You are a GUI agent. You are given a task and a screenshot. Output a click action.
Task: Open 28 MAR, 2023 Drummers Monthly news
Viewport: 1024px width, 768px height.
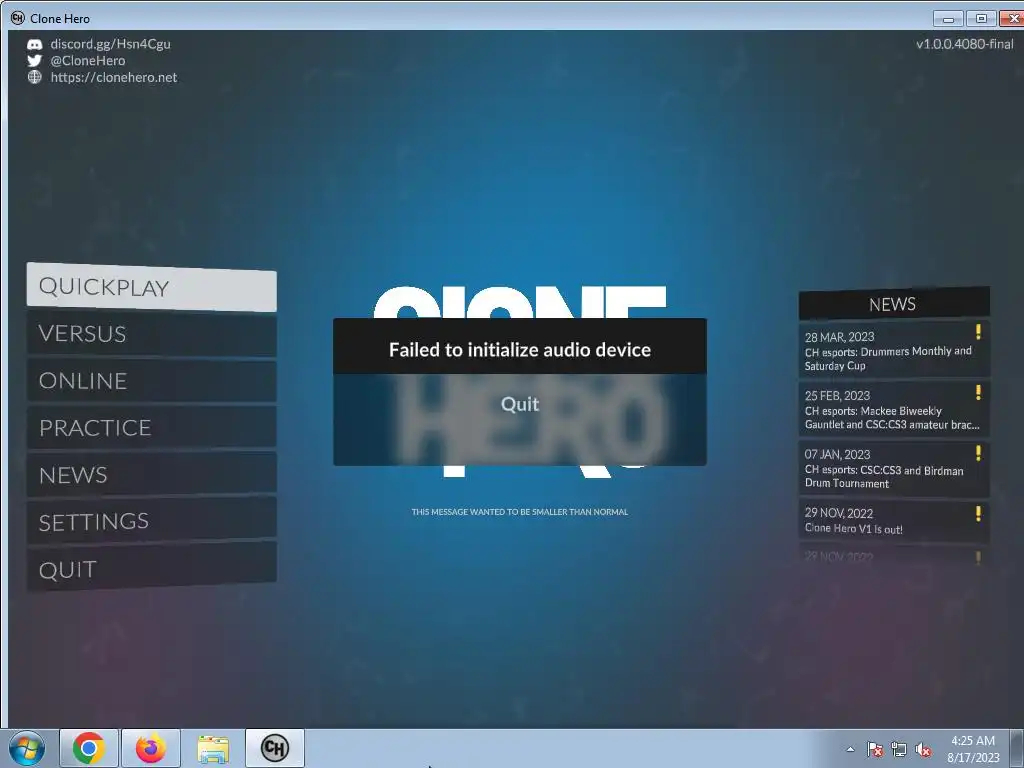[x=894, y=349]
